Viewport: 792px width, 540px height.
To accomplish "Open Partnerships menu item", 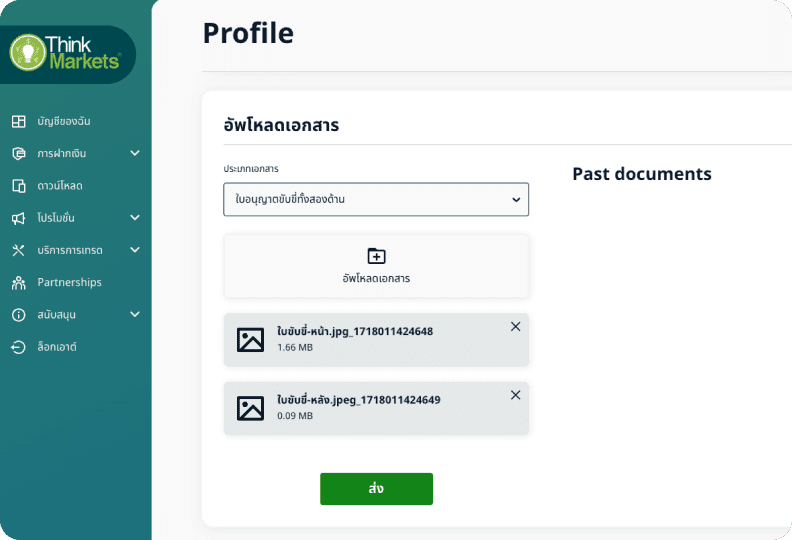I will tap(69, 282).
